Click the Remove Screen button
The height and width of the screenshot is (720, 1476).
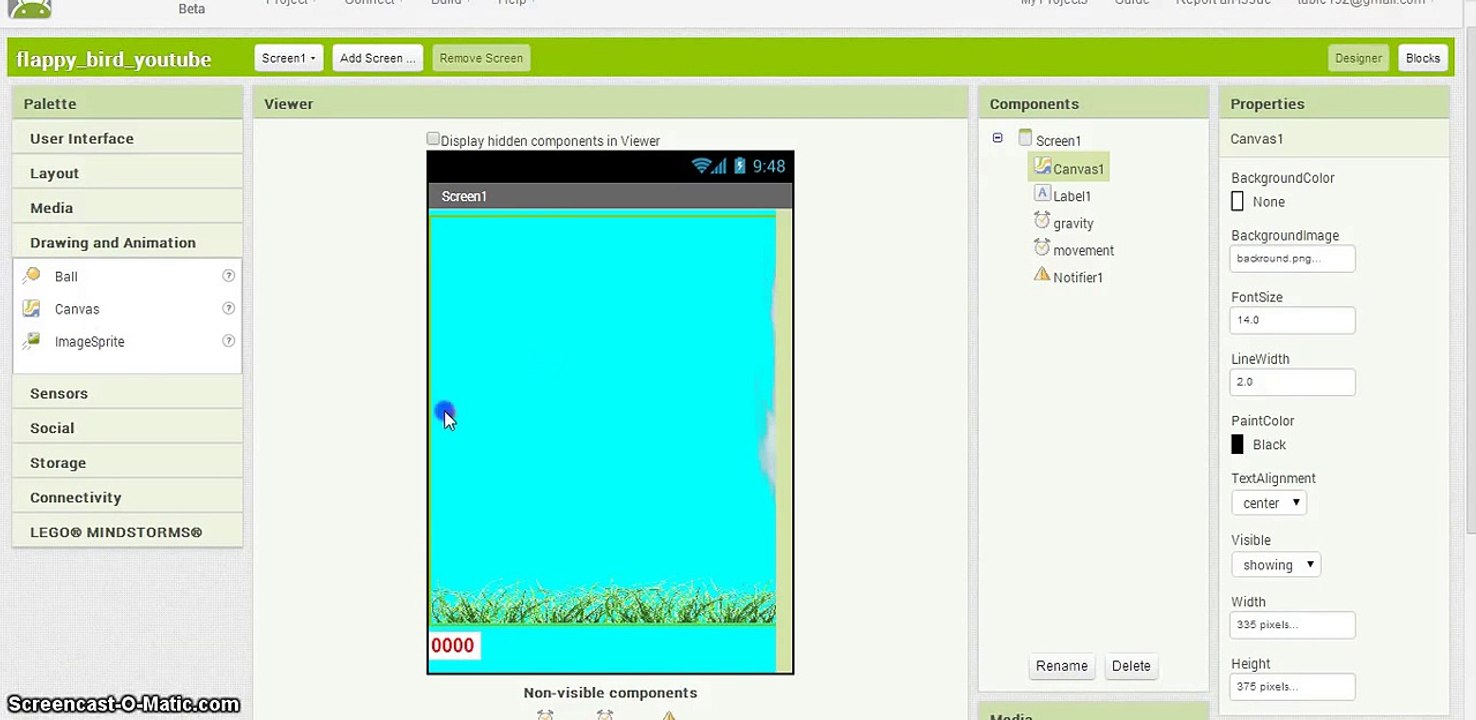click(481, 58)
